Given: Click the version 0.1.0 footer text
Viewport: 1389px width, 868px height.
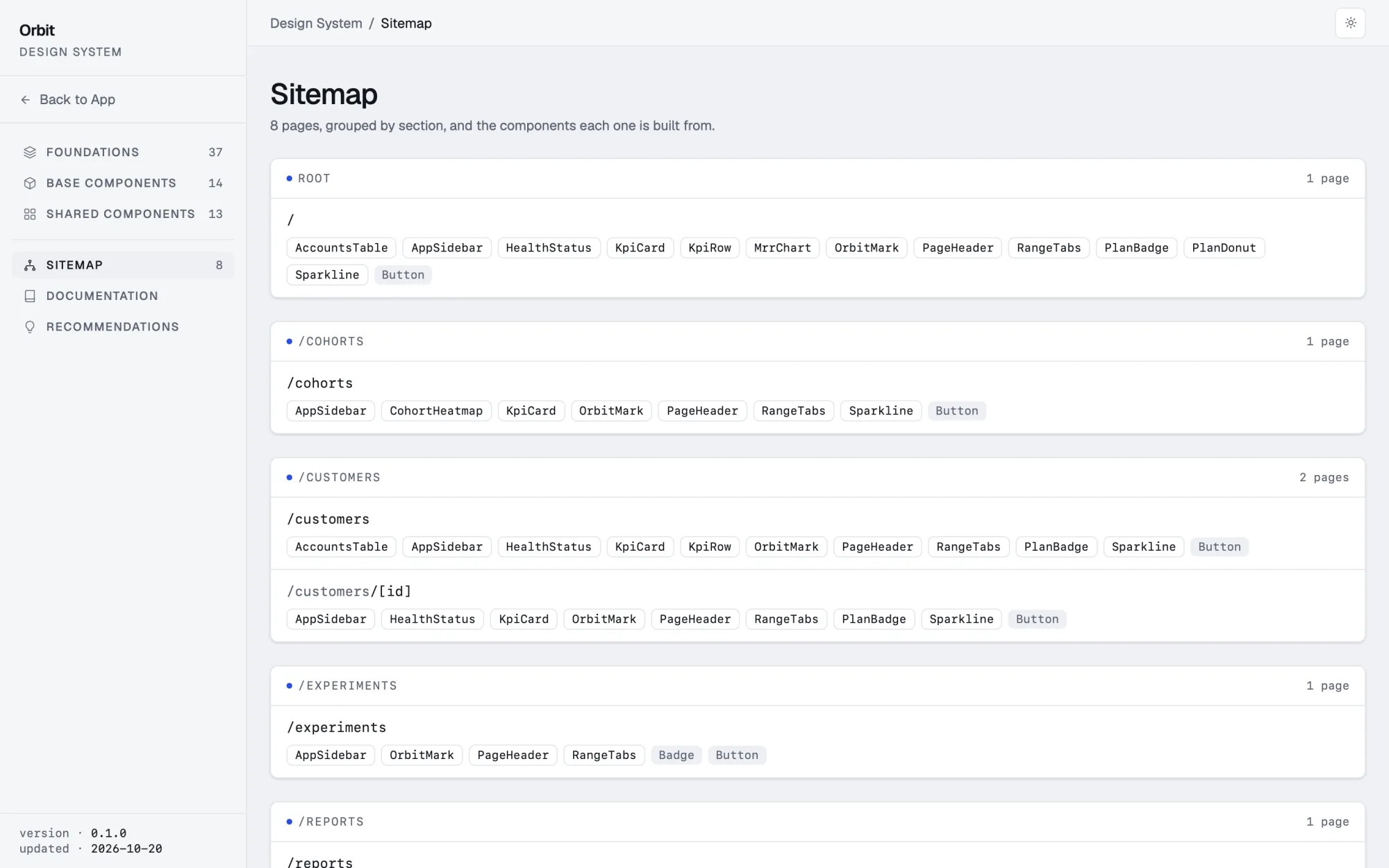Looking at the screenshot, I should coord(73,833).
